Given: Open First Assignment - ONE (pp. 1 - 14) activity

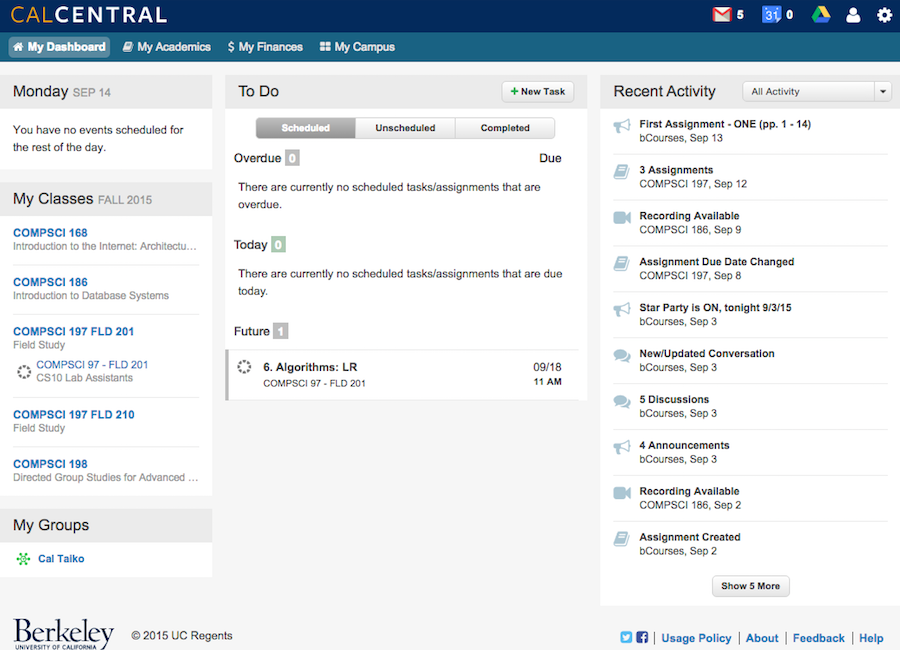Looking at the screenshot, I should click(x=751, y=131).
